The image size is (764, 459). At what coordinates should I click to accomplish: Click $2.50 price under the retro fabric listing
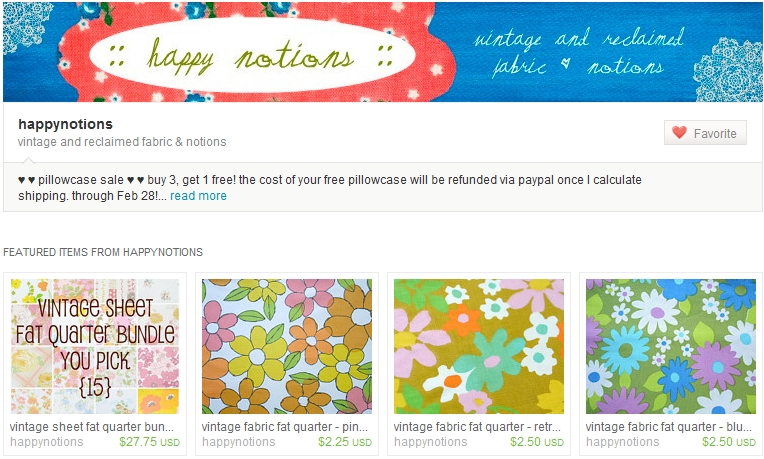536,442
